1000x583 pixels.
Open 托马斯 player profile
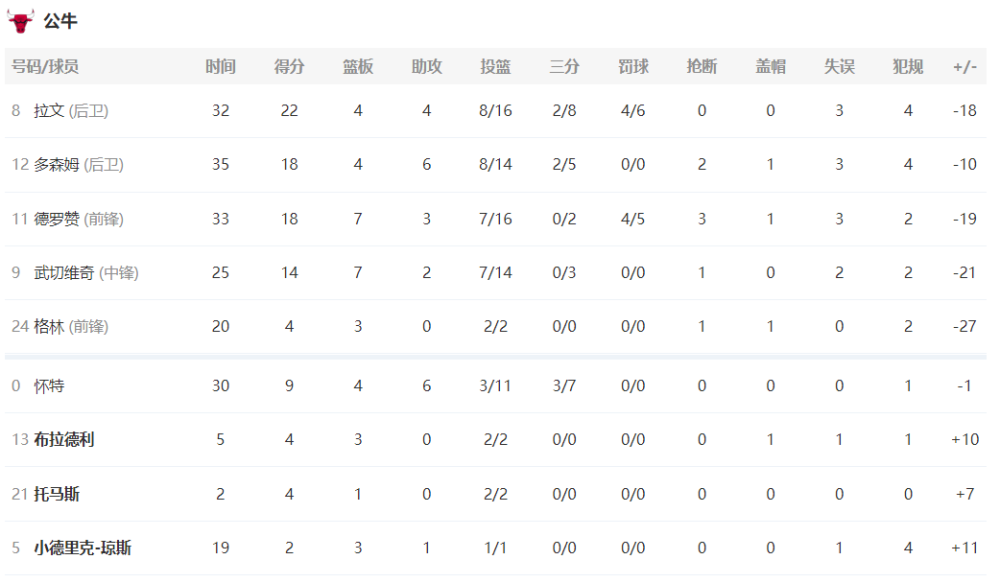(x=57, y=494)
